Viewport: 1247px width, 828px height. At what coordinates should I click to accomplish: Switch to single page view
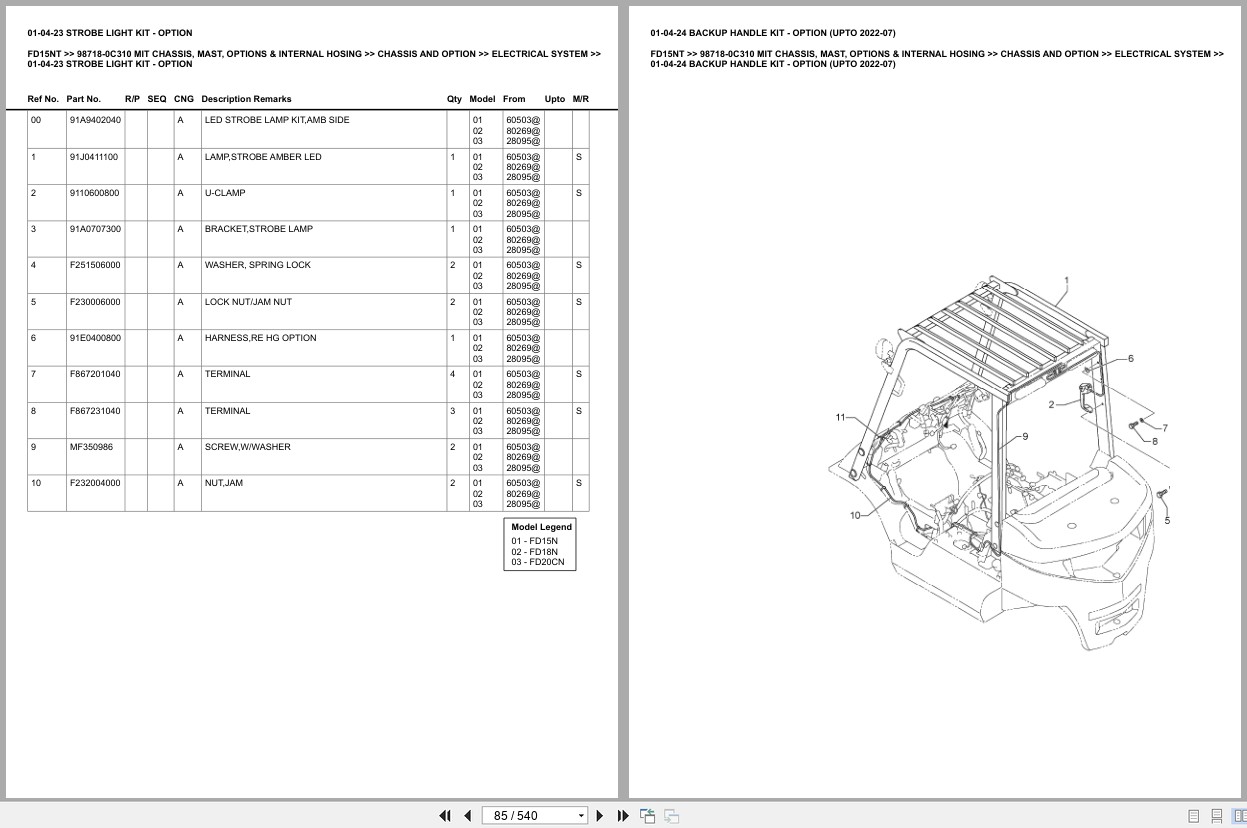click(x=1194, y=816)
